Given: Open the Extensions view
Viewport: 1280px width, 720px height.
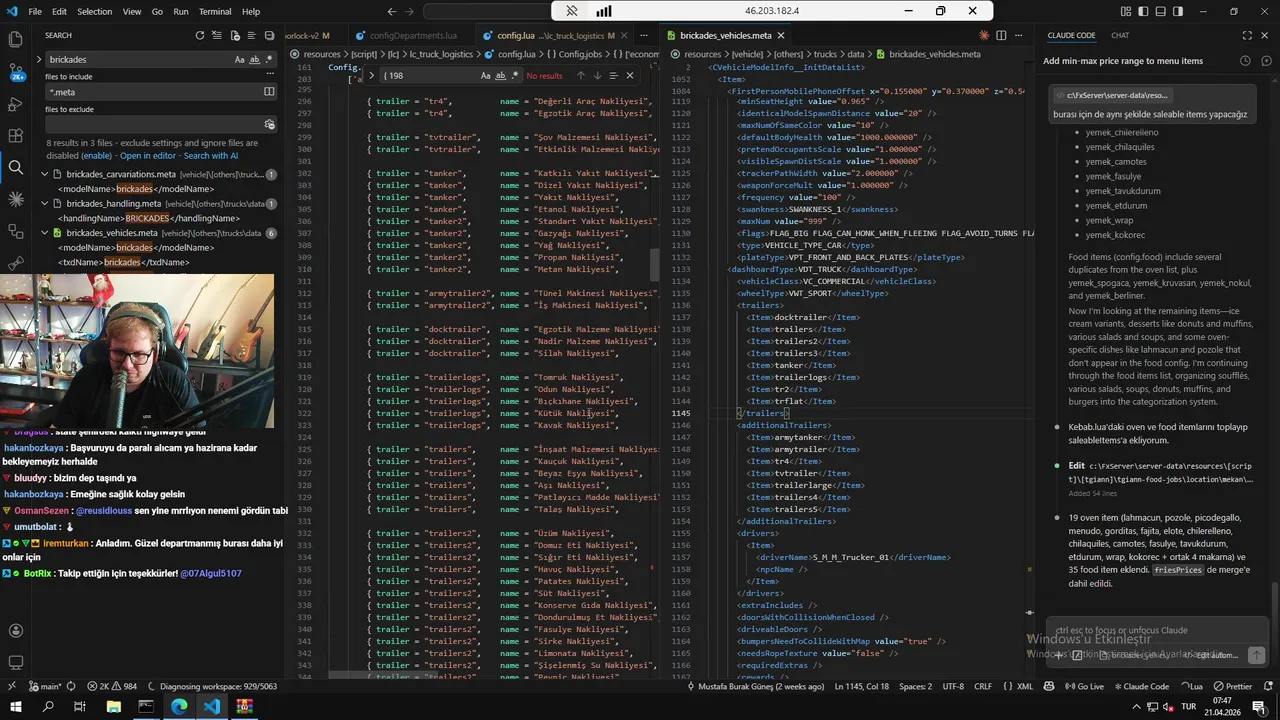Looking at the screenshot, I should (x=16, y=136).
